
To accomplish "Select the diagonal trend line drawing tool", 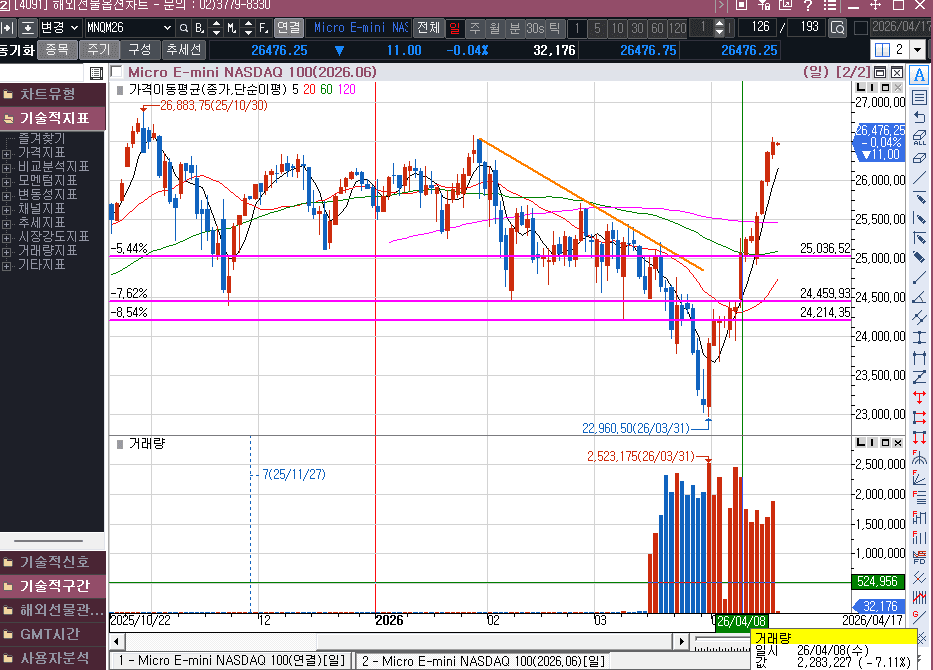I will coord(919,179).
